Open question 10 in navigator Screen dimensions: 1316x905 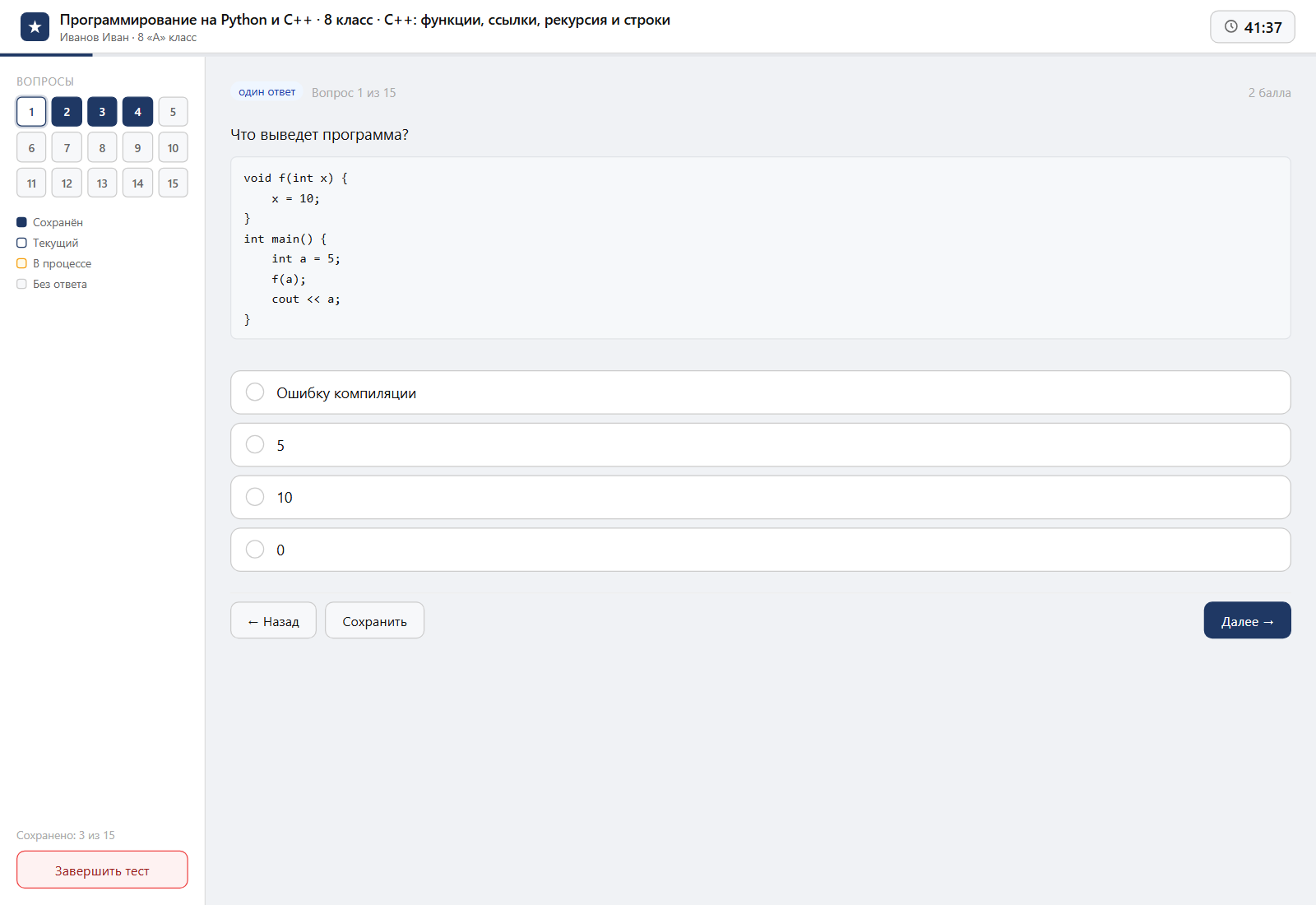[x=173, y=148]
